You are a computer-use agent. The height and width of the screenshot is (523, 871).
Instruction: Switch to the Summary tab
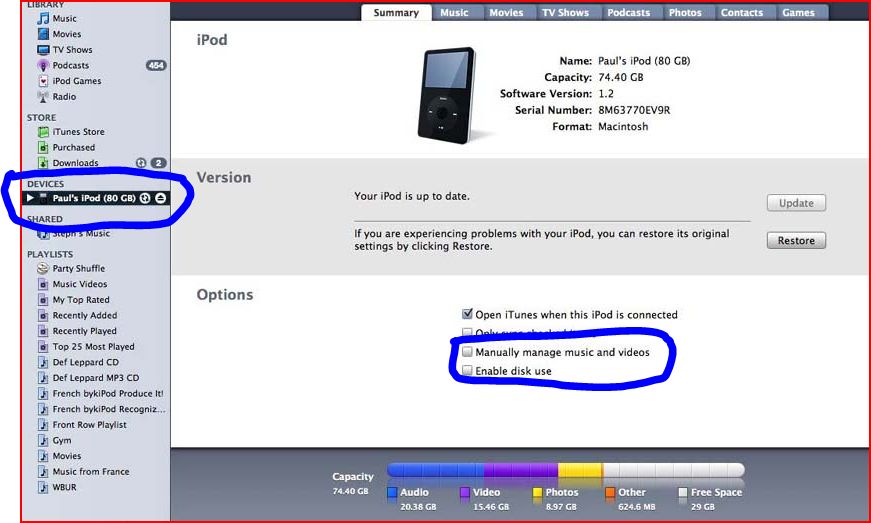click(x=396, y=12)
